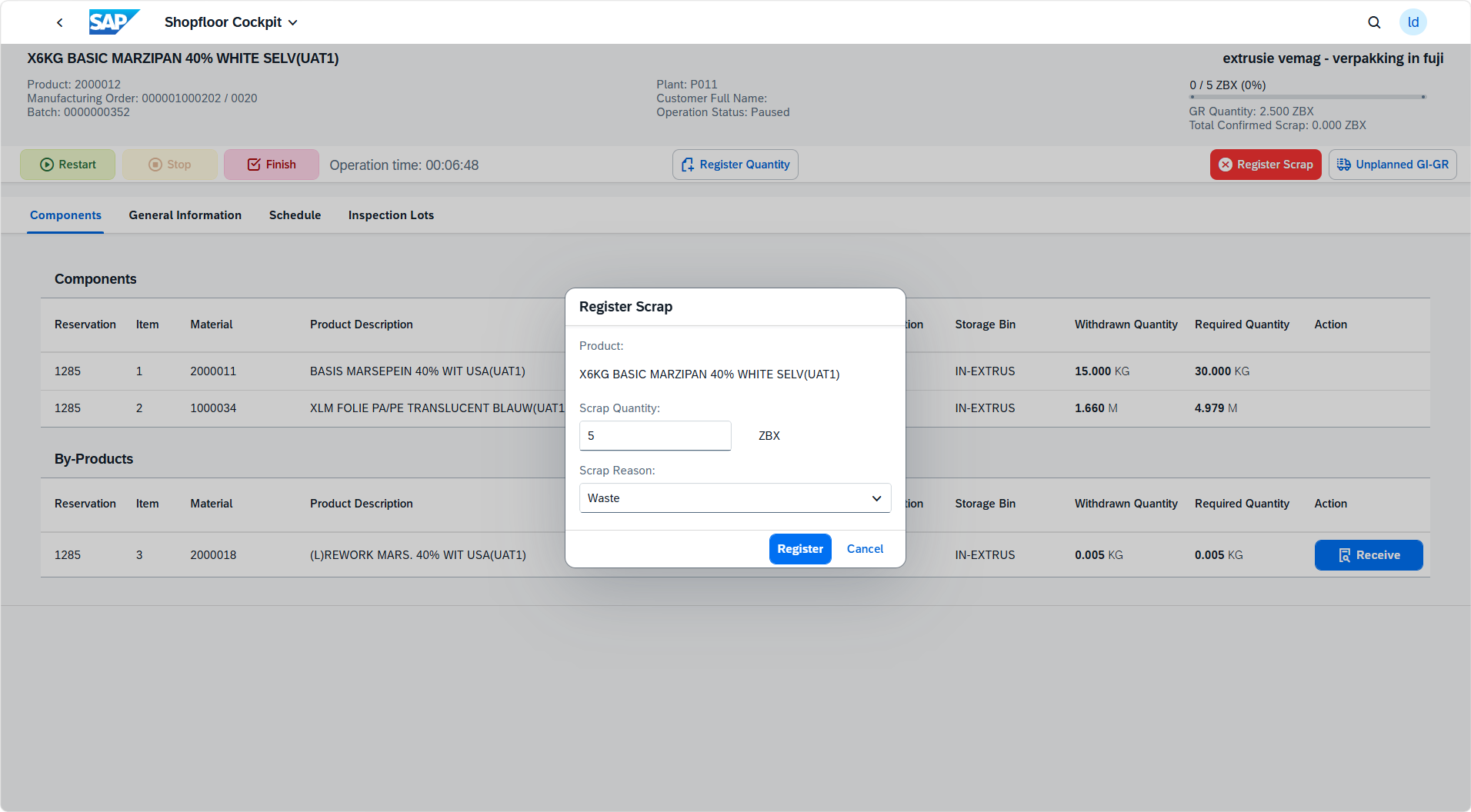1471x812 pixels.
Task: Click Operation Status: Paused text
Action: click(723, 112)
